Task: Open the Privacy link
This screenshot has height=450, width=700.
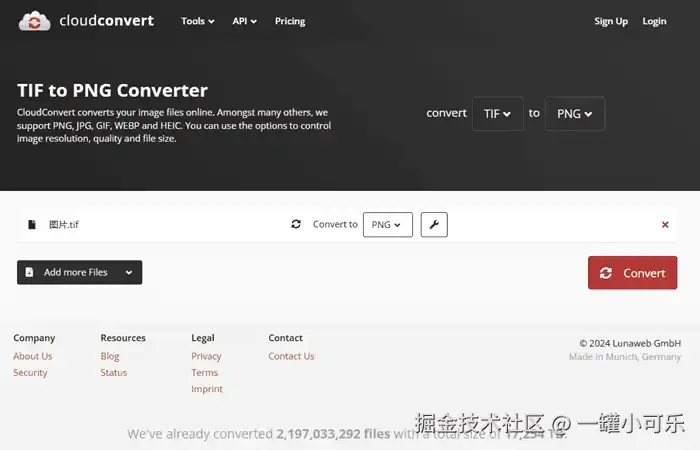Action: click(x=206, y=356)
